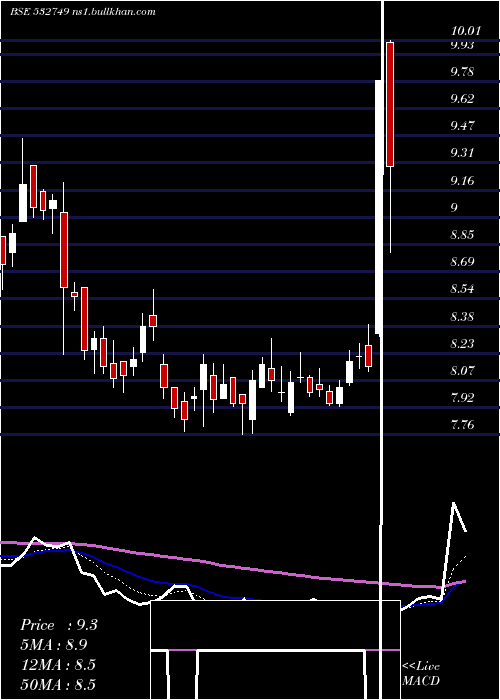
Task: Select the 9.93 price axis label
Action: tap(462, 45)
